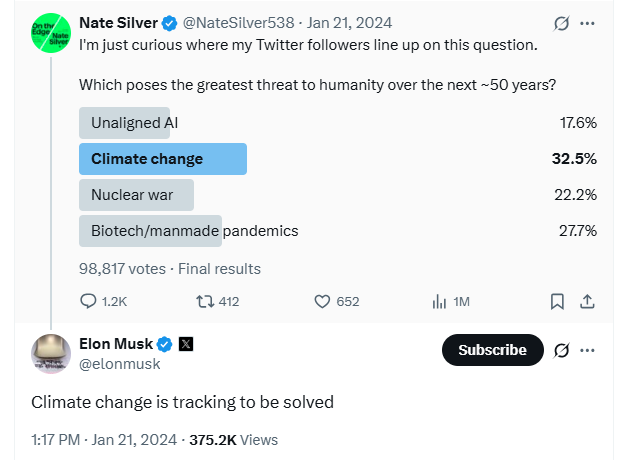Subscribe to Elon Musk

(x=492, y=350)
